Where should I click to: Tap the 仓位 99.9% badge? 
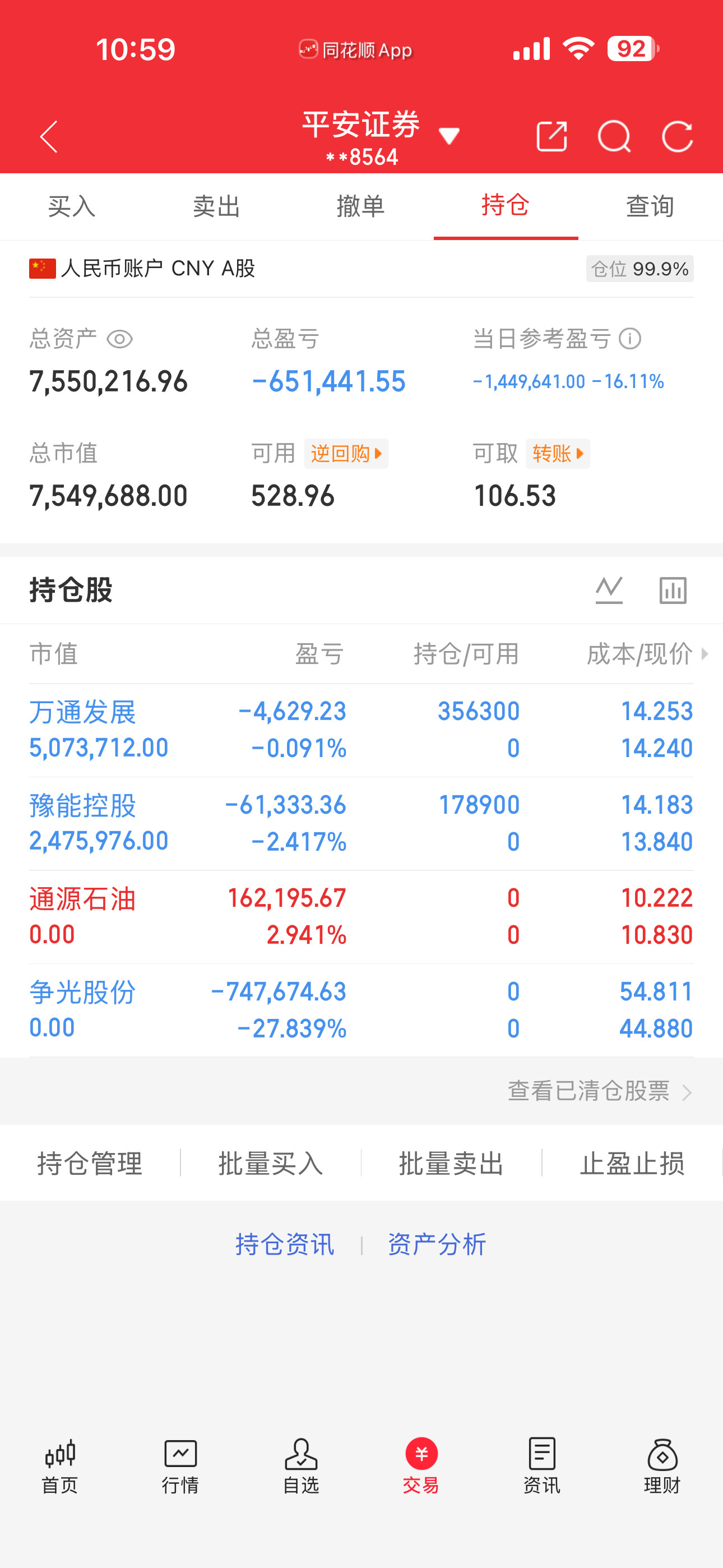pos(639,269)
